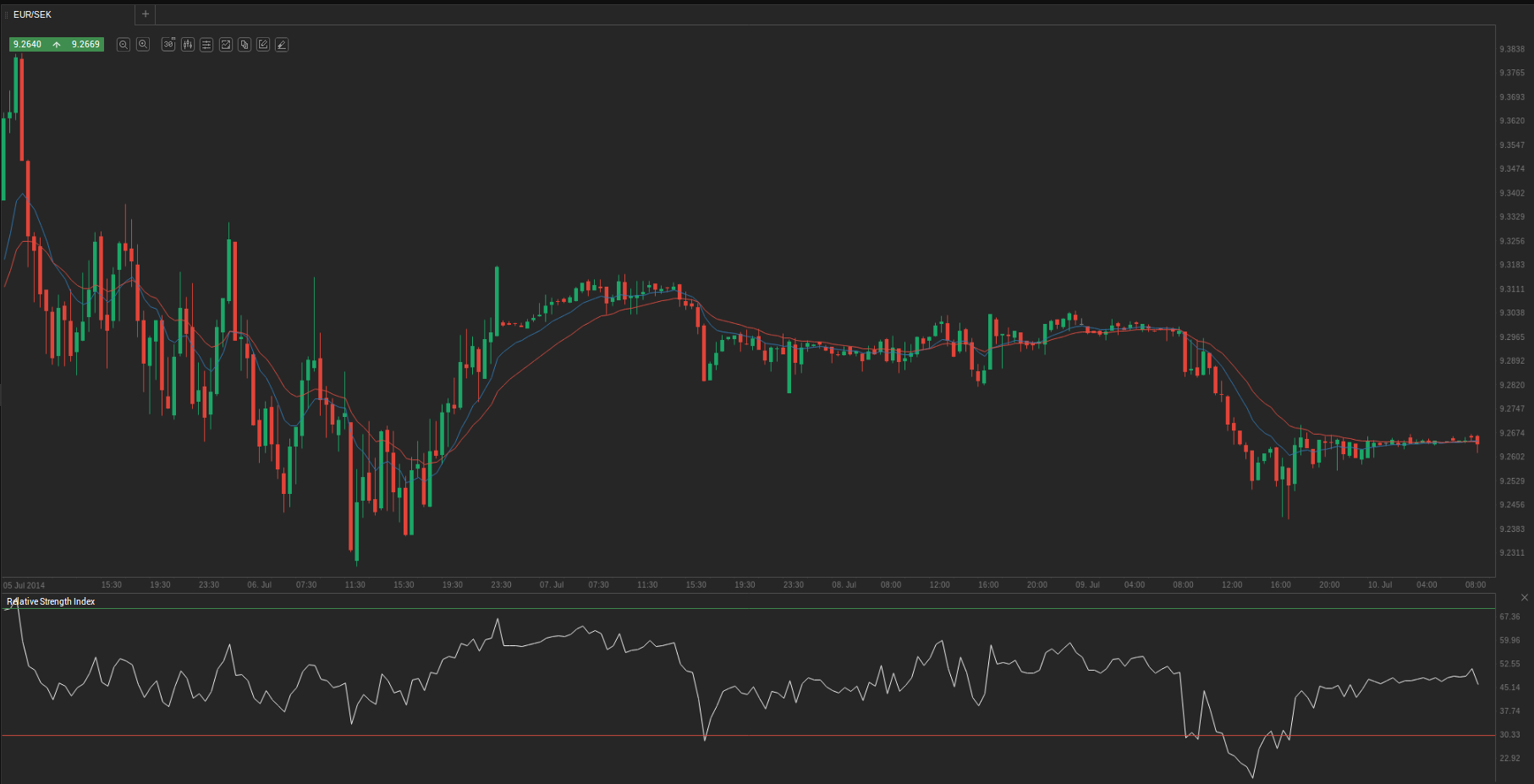1534x784 pixels.
Task: Click the 08. Jul label on time axis
Action: tap(844, 584)
